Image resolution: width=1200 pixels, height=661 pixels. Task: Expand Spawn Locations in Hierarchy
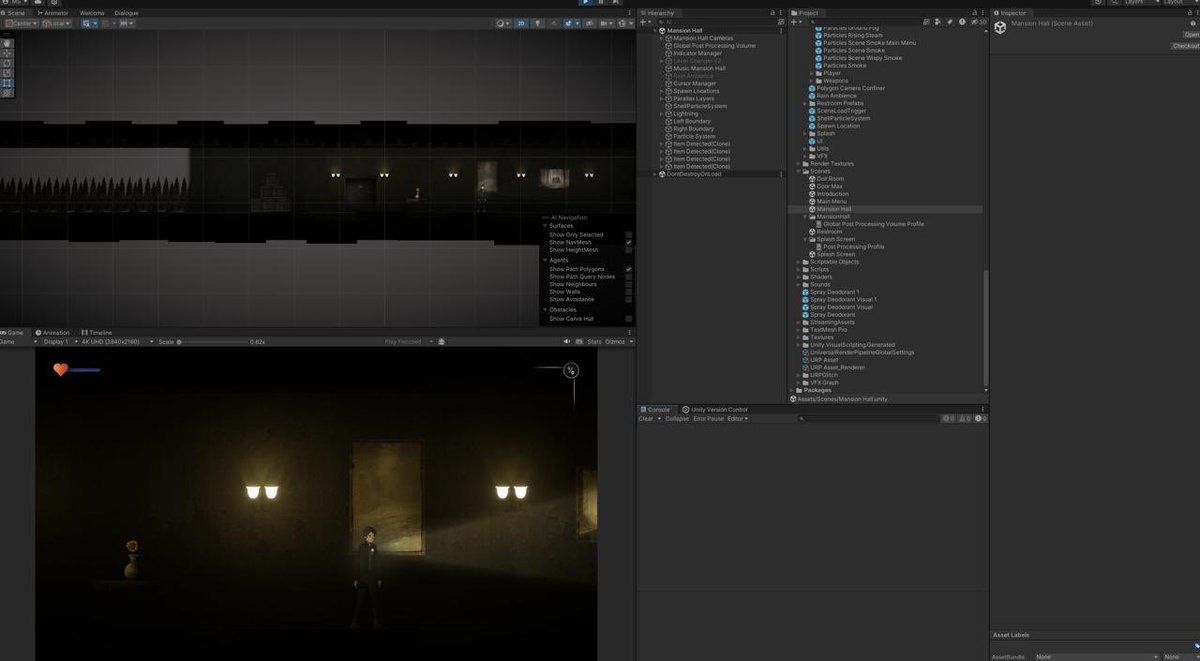click(x=662, y=91)
